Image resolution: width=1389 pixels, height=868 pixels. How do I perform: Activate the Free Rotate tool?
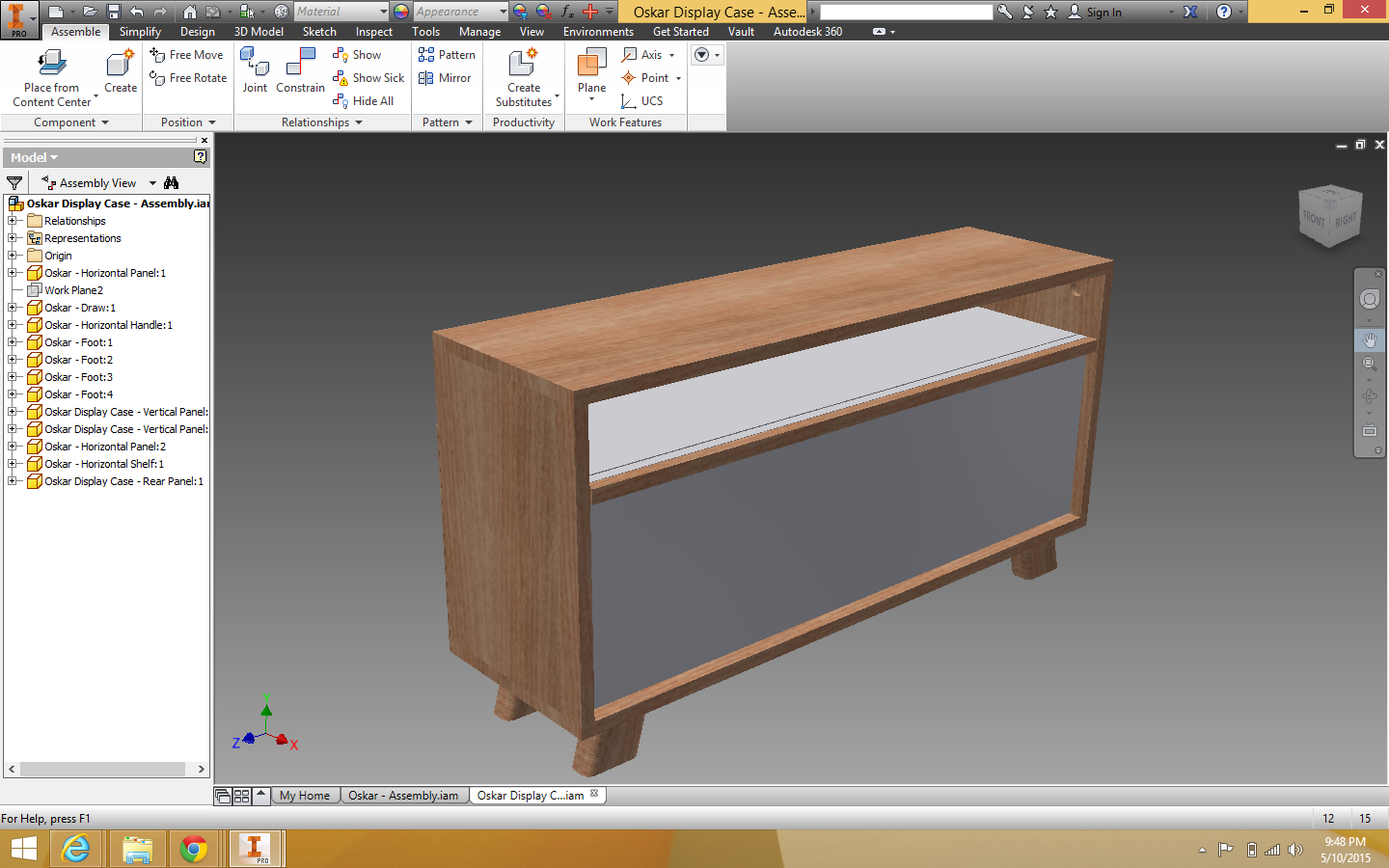[189, 78]
